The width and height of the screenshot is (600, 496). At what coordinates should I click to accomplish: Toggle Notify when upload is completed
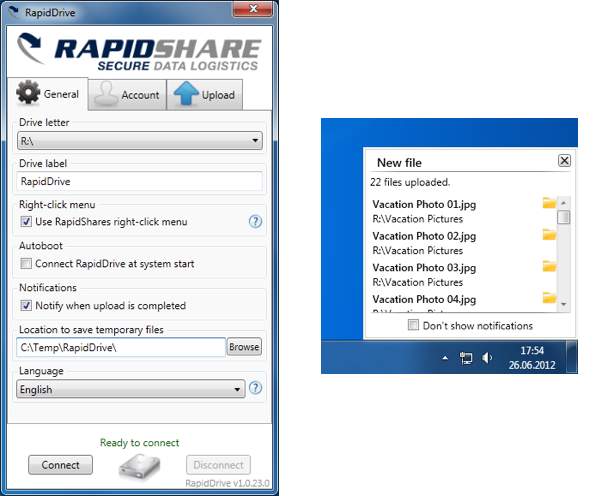[x=26, y=305]
